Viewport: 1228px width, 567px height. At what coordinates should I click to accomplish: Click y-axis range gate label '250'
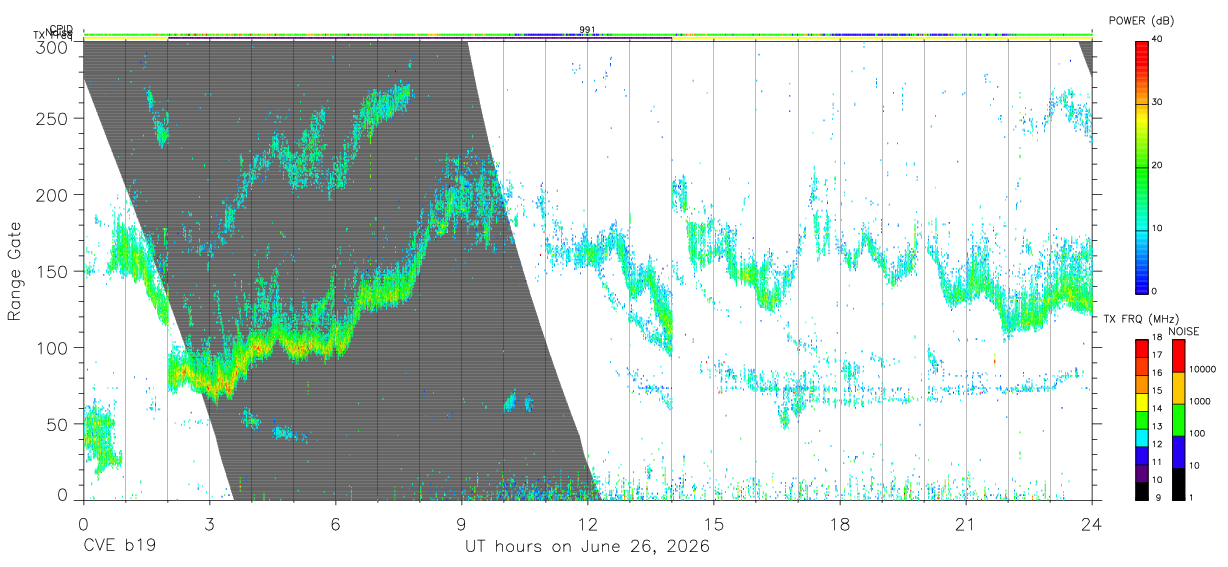point(54,118)
